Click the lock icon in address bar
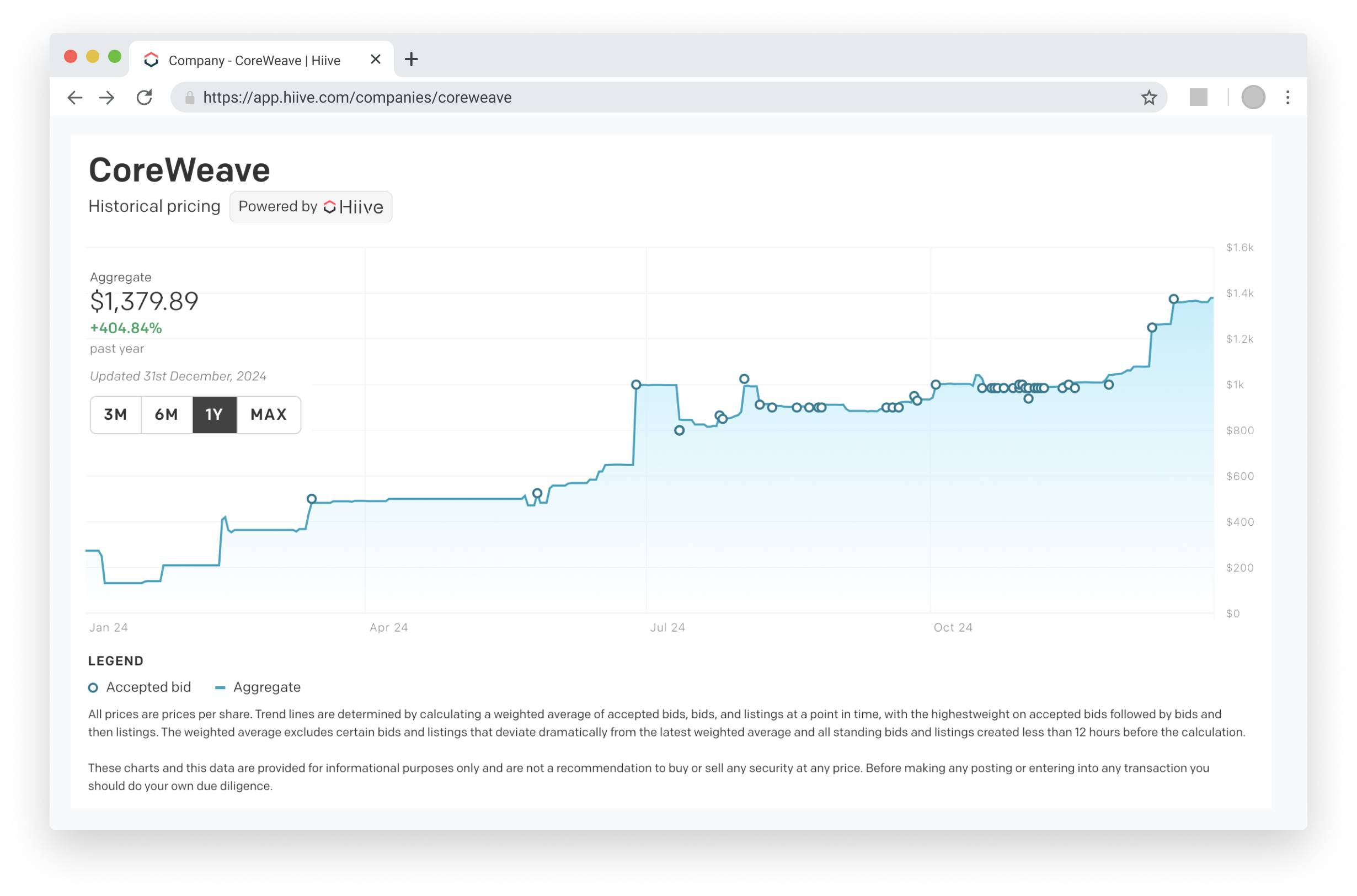 [190, 98]
